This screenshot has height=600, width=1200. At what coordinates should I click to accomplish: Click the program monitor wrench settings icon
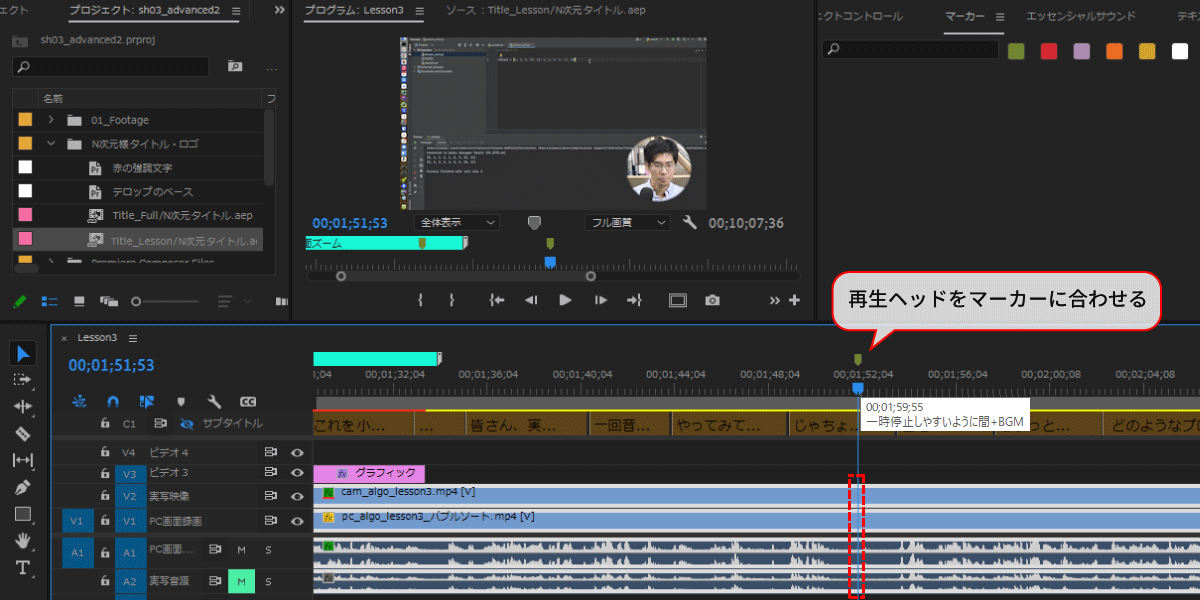[x=690, y=222]
